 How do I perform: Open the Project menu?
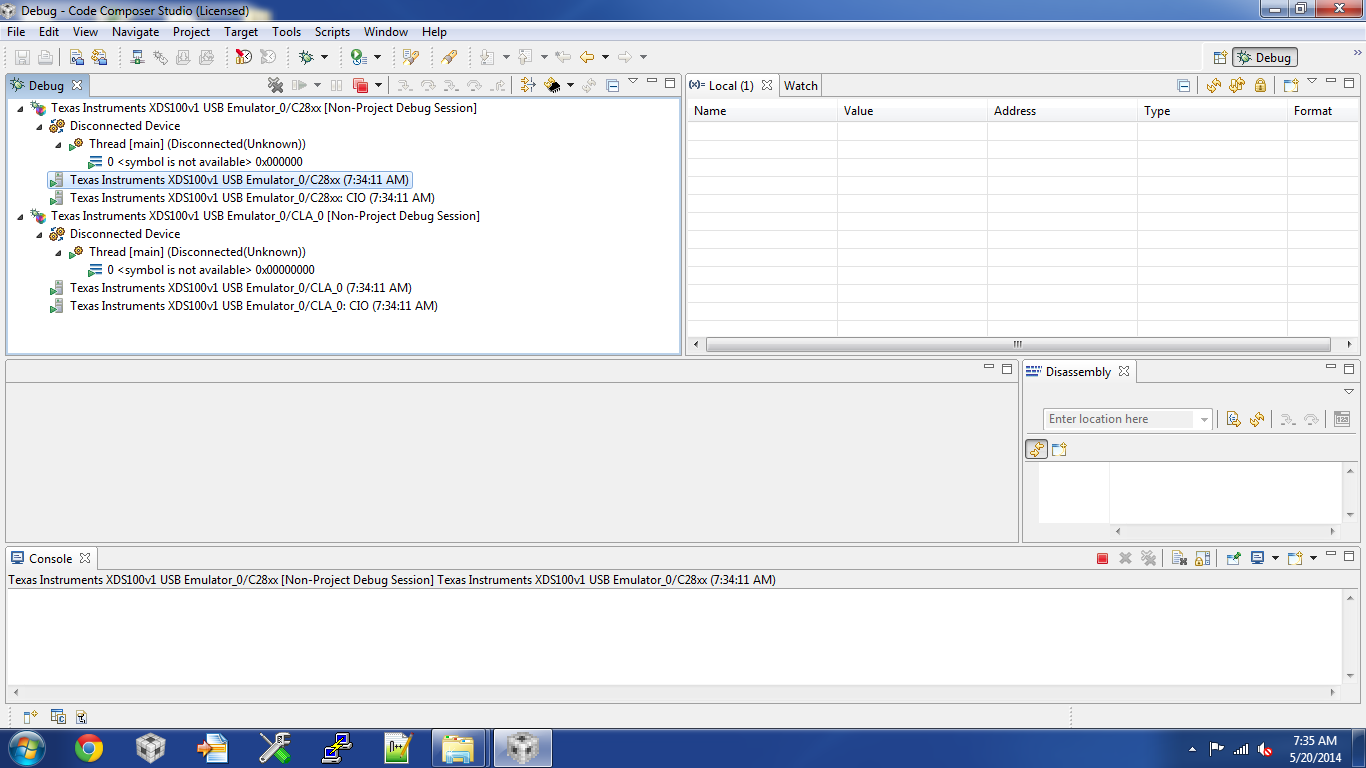191,32
